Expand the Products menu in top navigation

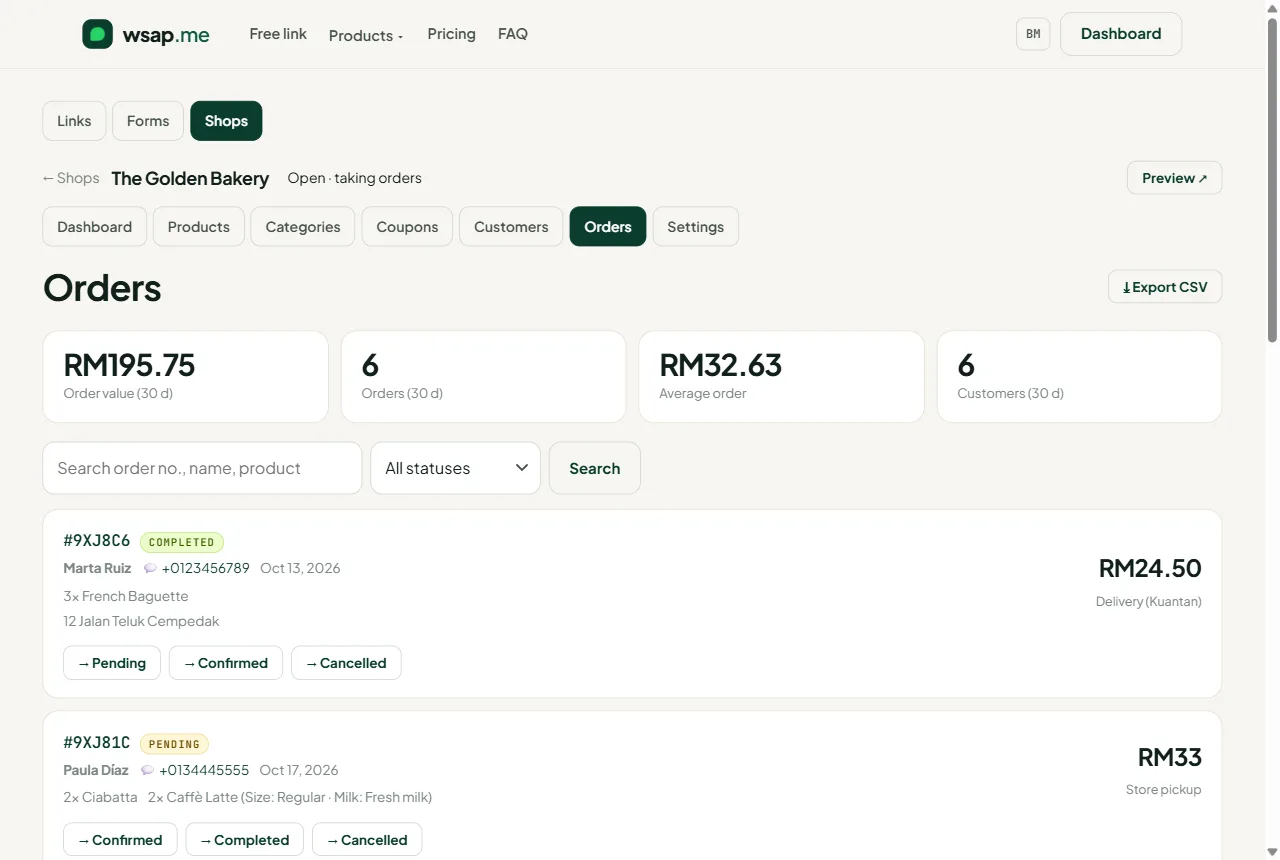pyautogui.click(x=366, y=35)
